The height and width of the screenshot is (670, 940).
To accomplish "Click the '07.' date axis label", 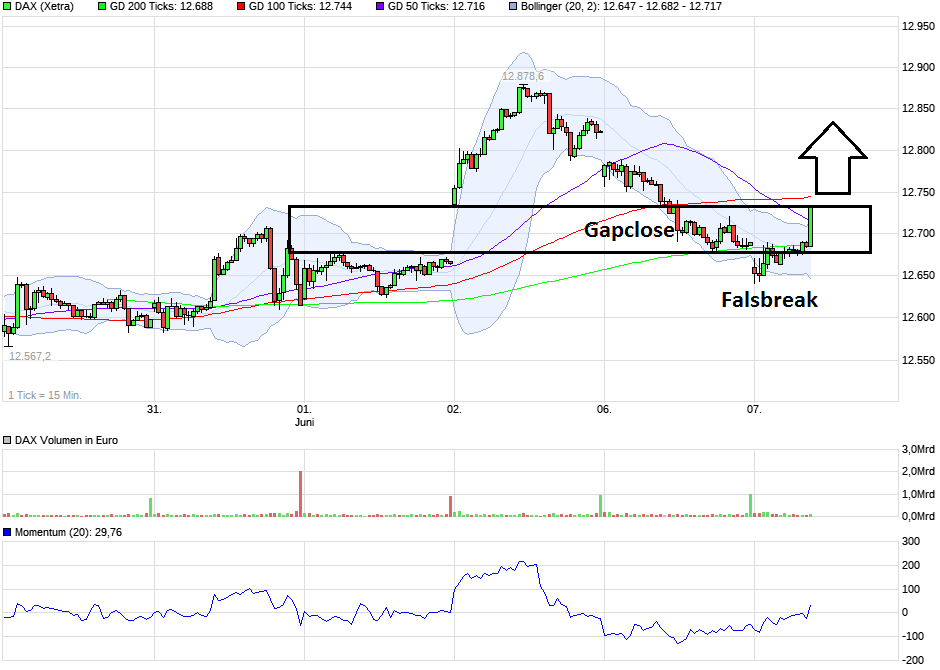I will (754, 409).
